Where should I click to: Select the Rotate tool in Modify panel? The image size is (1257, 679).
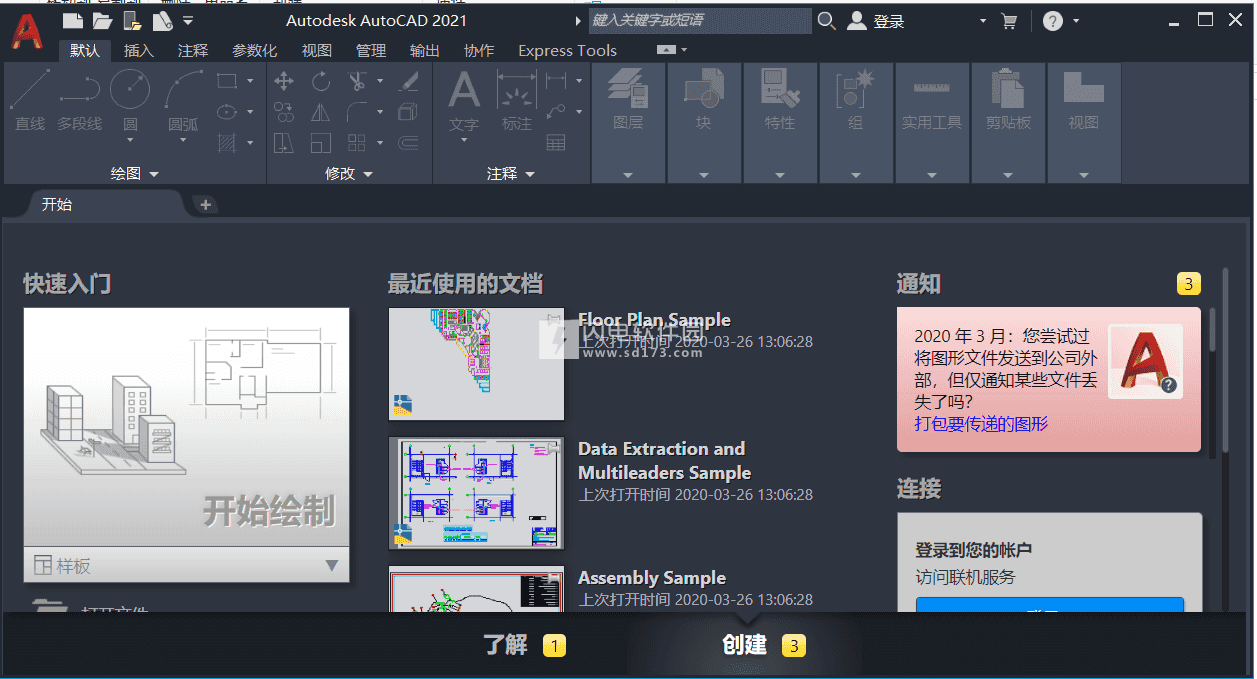[320, 81]
